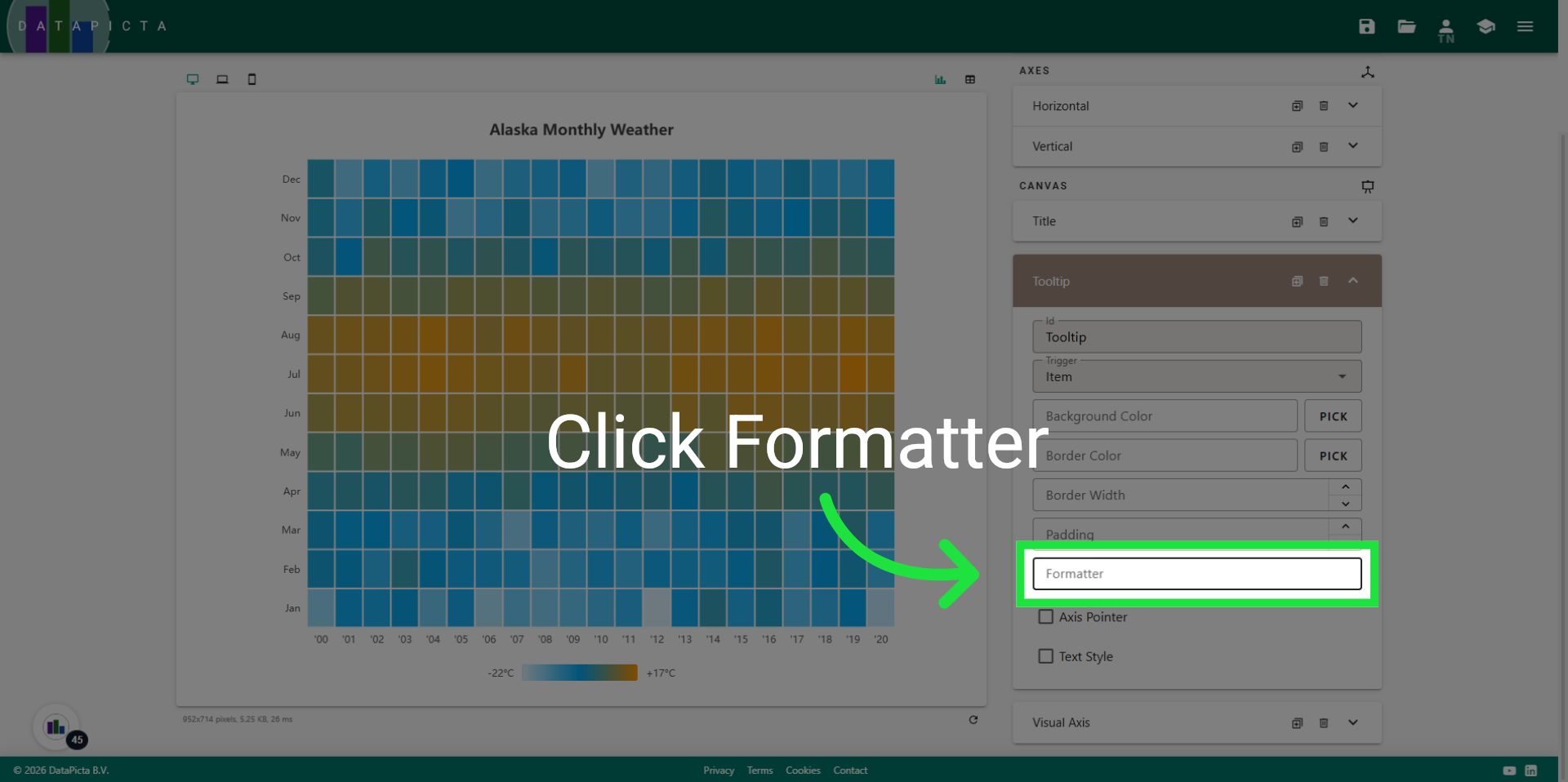Click the '20 label on horizontal axis
1568x782 pixels.
click(x=880, y=639)
